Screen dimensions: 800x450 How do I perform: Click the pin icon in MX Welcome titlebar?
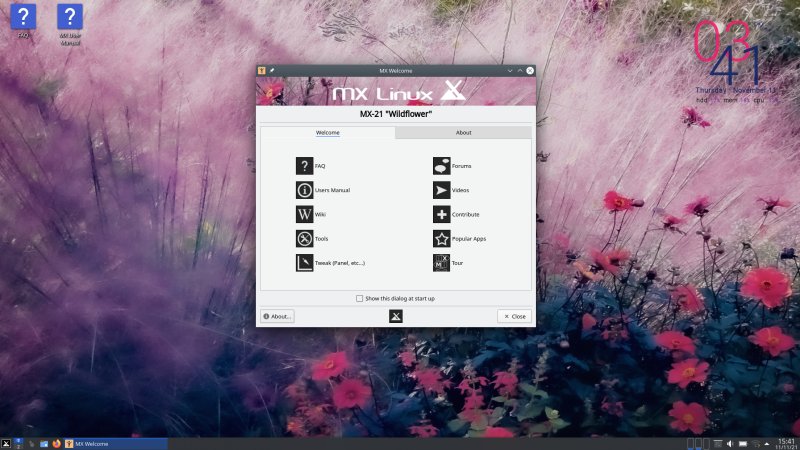(x=272, y=70)
